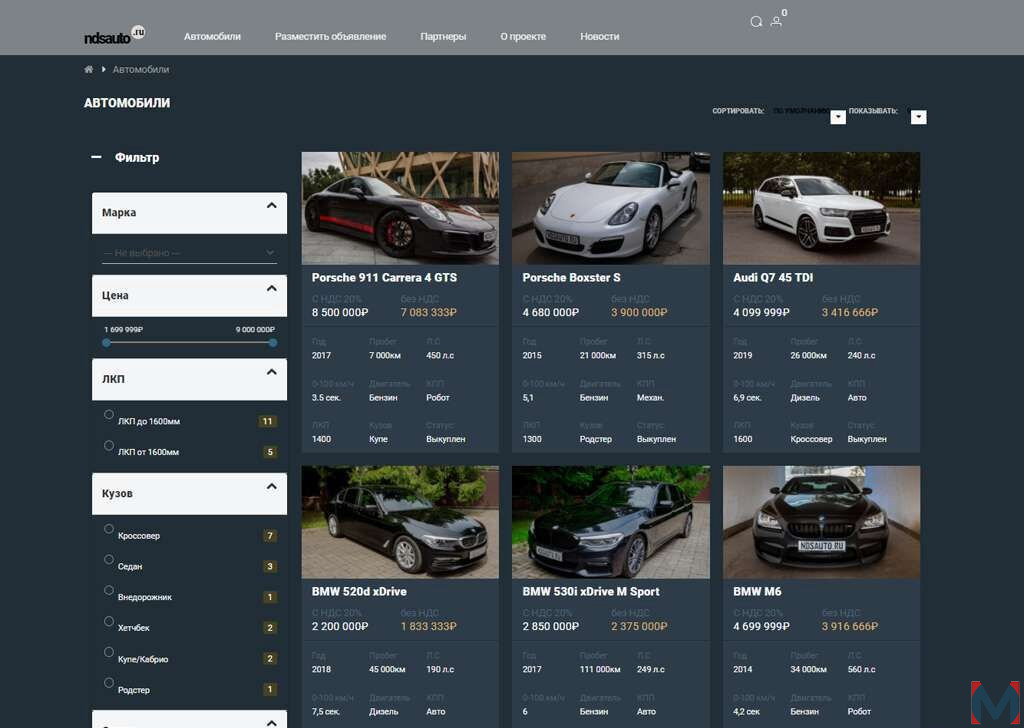The height and width of the screenshot is (728, 1024).
Task: Click the price 8 500 000₽
Action: tap(340, 313)
